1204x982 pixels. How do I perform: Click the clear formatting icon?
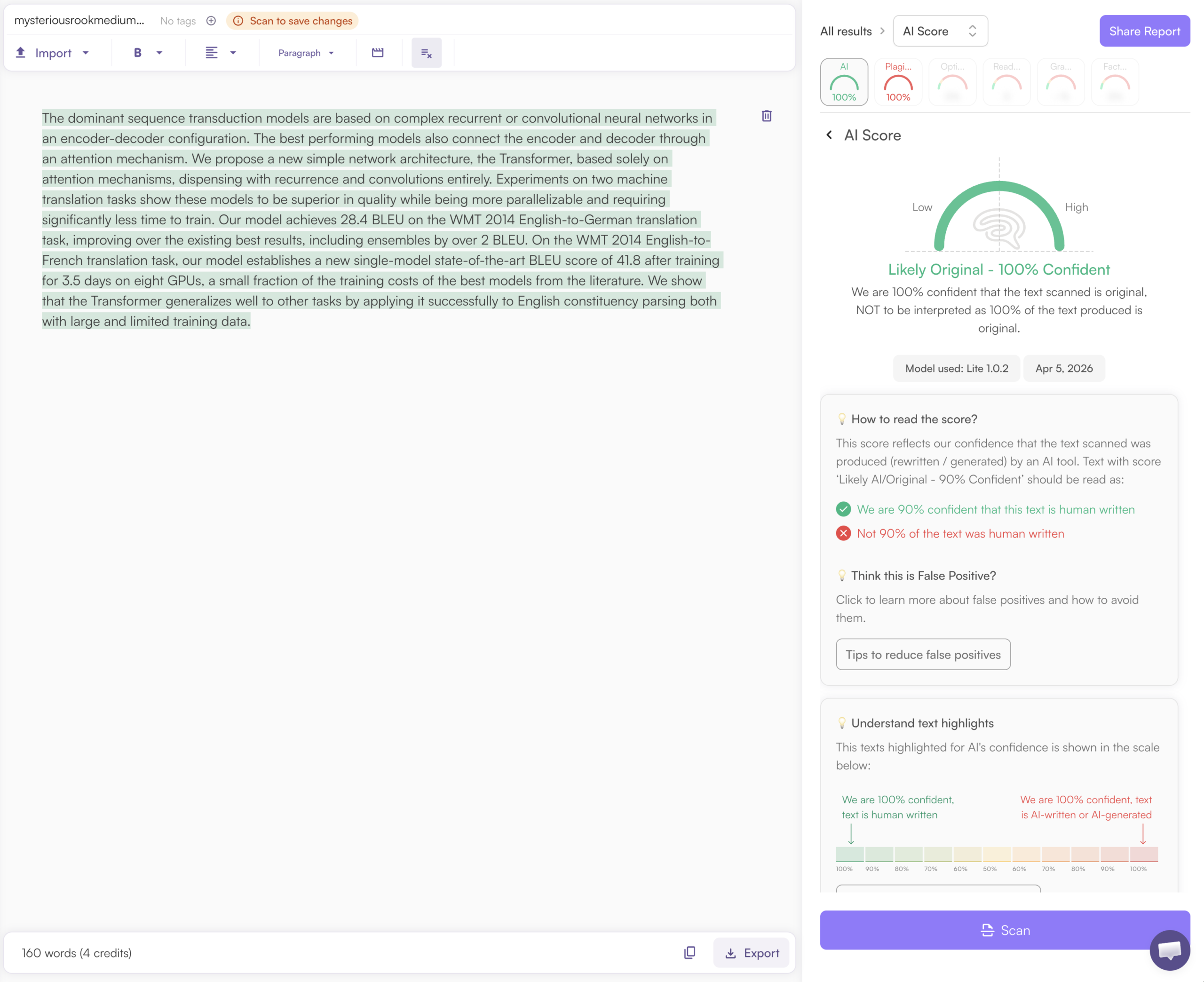427,53
